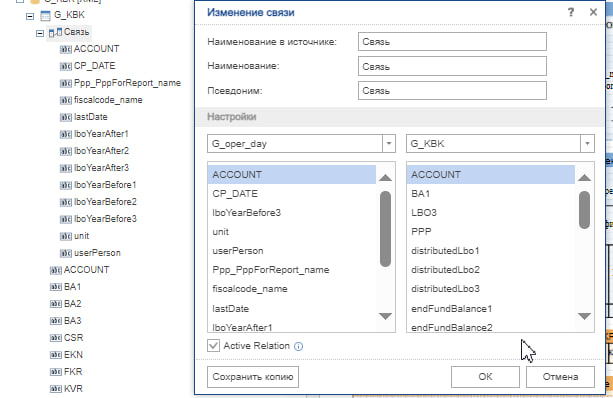Select Ppp_PppForReport_name in the left field list
Viewport: 613px width, 398px height.
click(292, 270)
